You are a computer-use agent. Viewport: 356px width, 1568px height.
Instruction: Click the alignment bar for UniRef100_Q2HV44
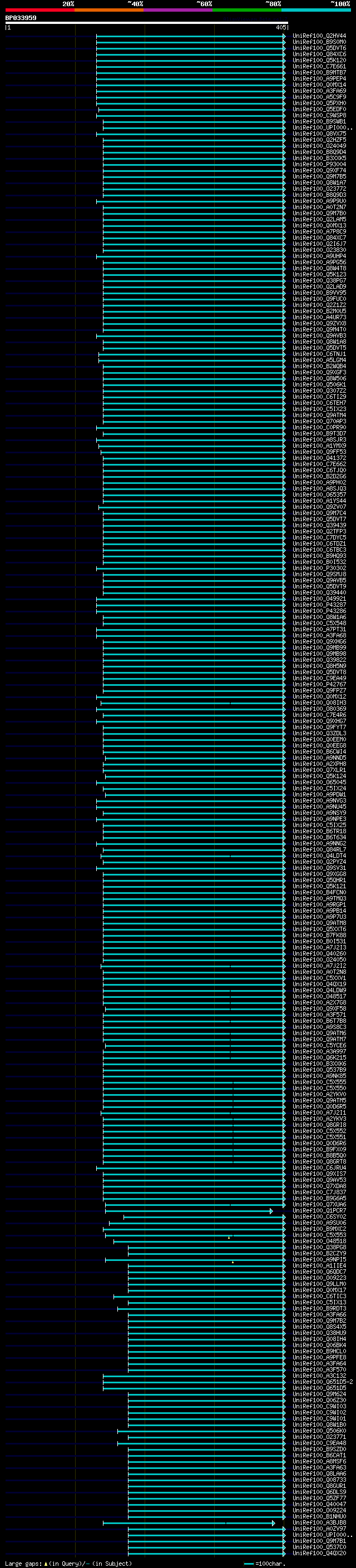[x=190, y=36]
